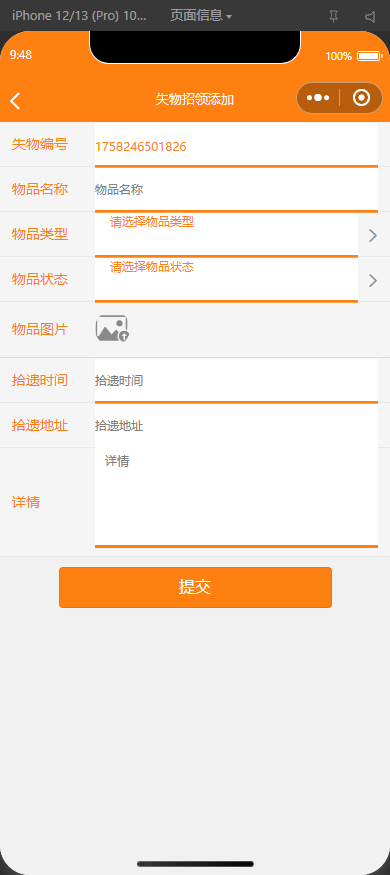This screenshot has height=875, width=390.
Task: Tap the back arrow icon
Action: (x=15, y=100)
